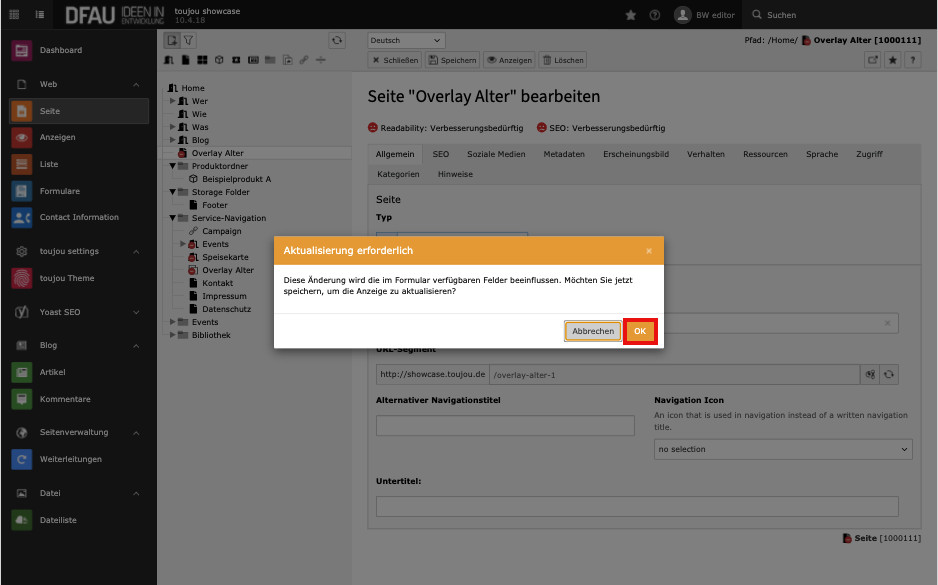The height and width of the screenshot is (585, 938).
Task: Open the Navigation Icon selection dropdown
Action: coord(783,449)
